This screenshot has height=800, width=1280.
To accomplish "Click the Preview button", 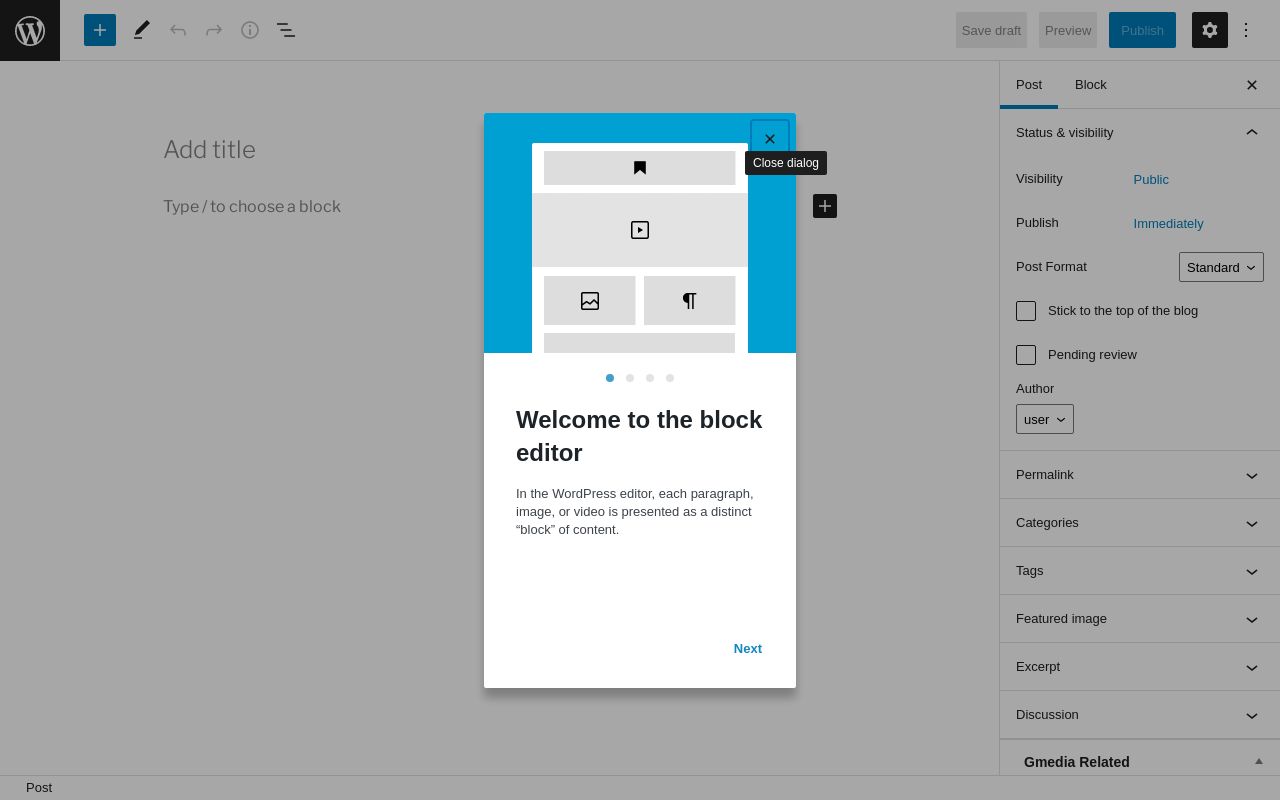I will tap(1068, 30).
